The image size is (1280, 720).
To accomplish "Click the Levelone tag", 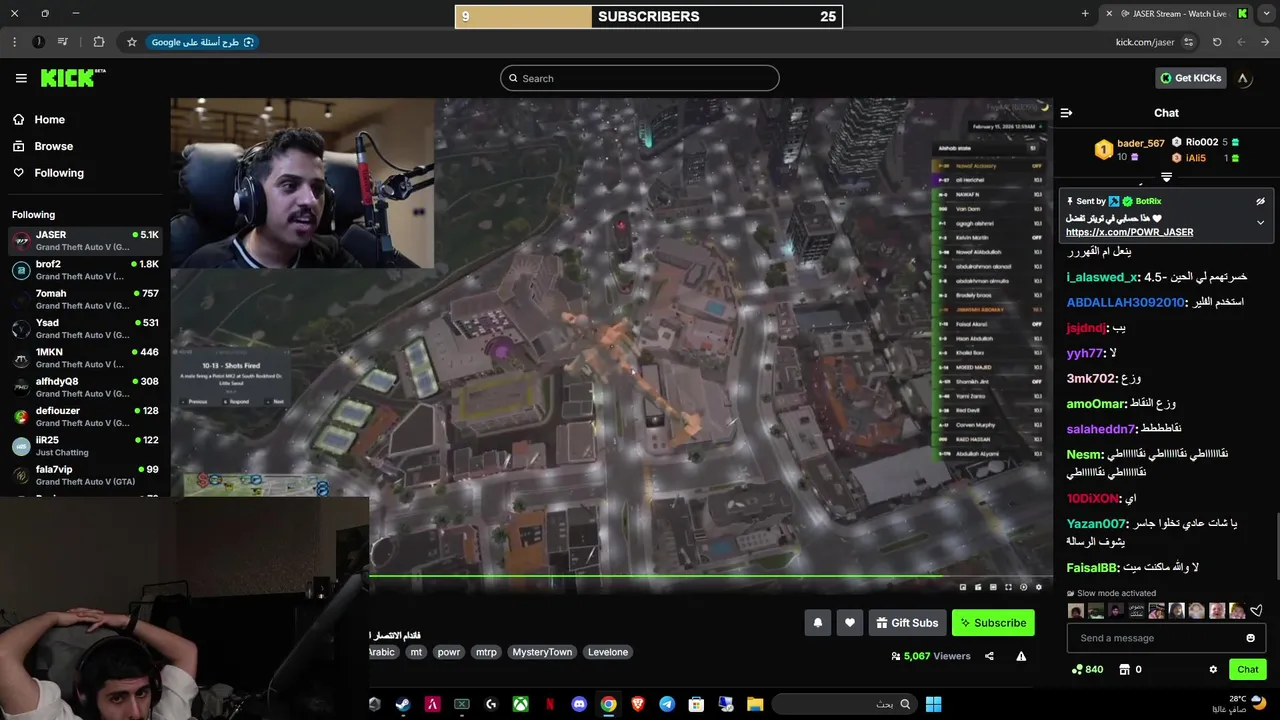I will pos(608,652).
